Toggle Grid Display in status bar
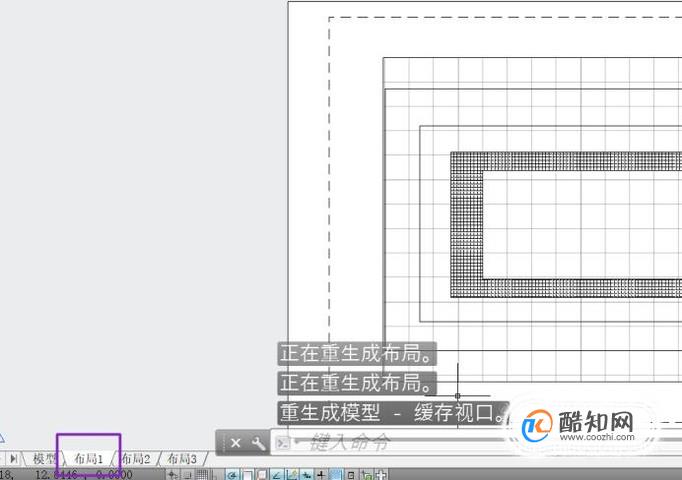 202,475
